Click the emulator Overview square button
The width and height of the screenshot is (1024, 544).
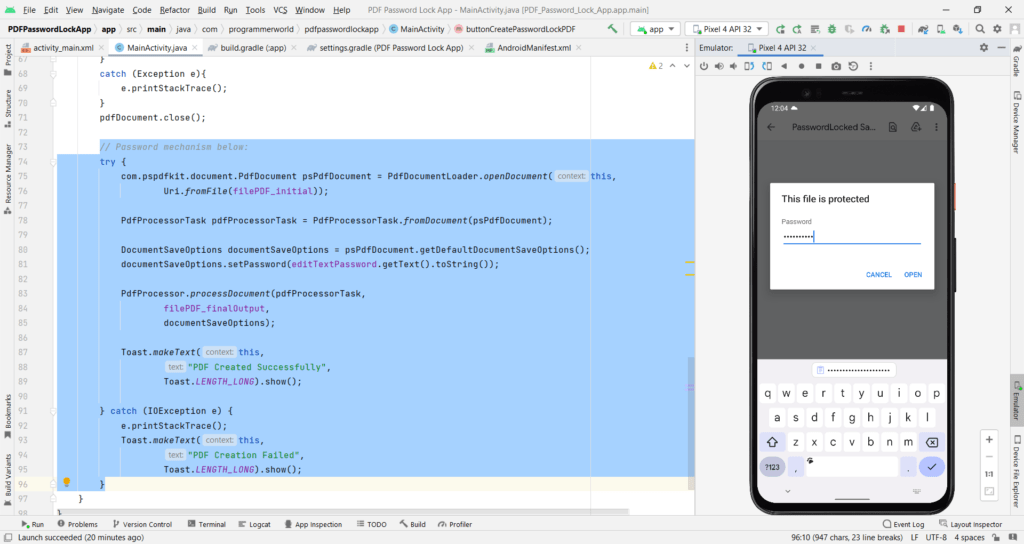[818, 66]
